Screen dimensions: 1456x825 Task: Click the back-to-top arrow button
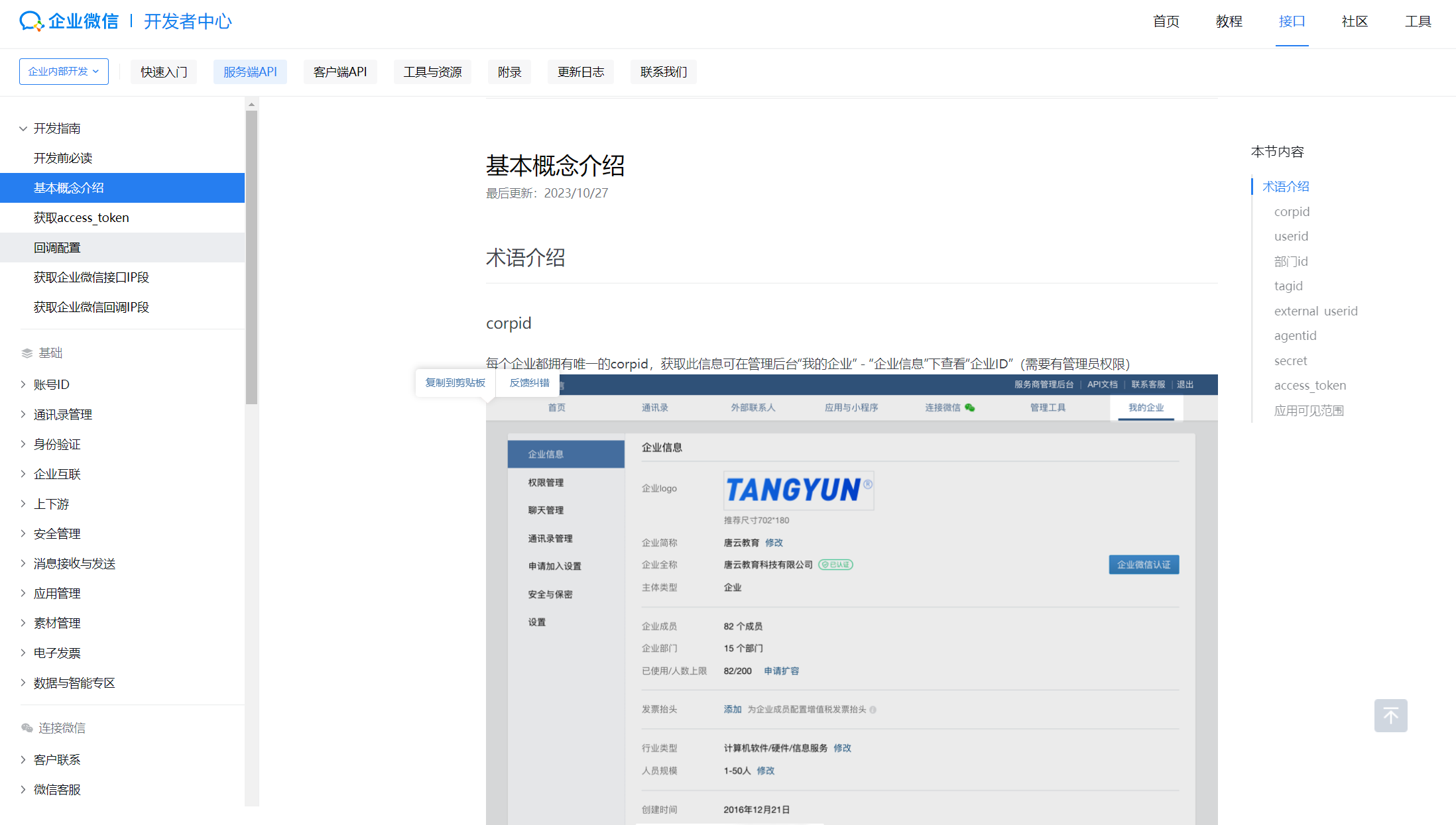click(1390, 716)
